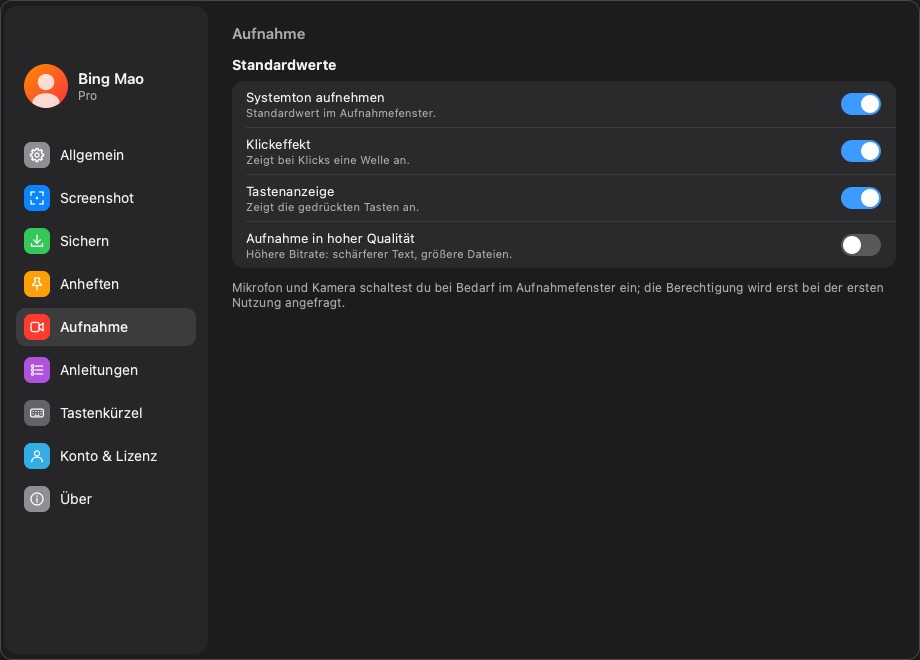Click the Über sidebar label
Screen dimensions: 920x660
click(76, 499)
